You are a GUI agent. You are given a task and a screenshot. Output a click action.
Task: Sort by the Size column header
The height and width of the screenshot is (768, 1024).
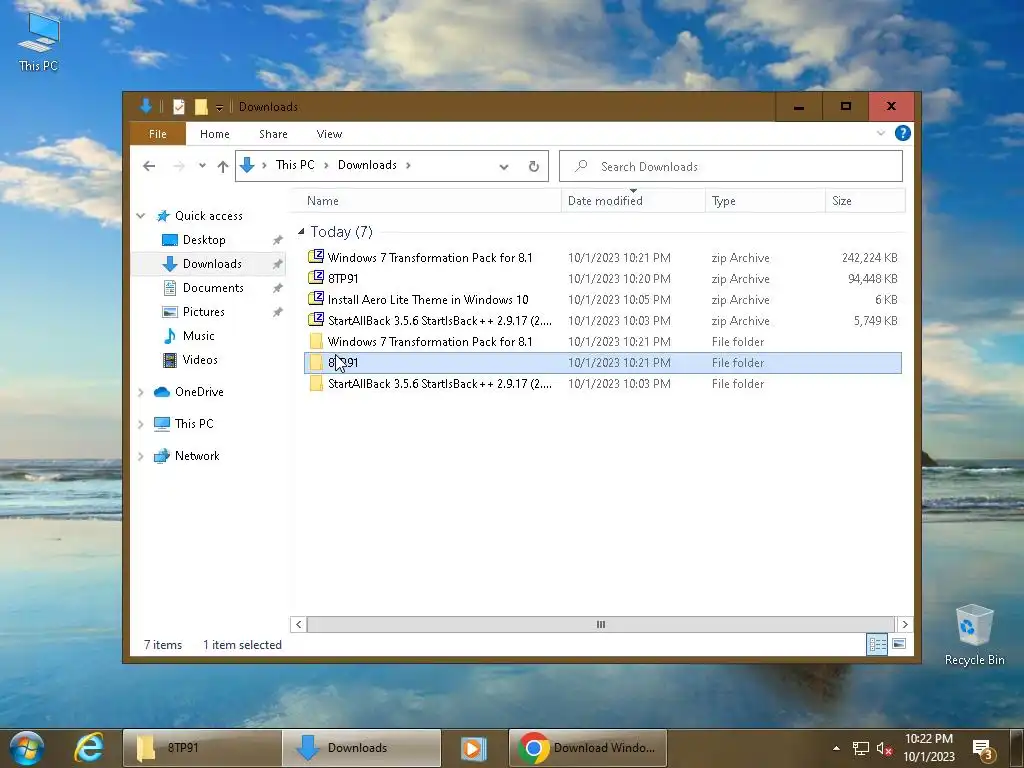865,200
